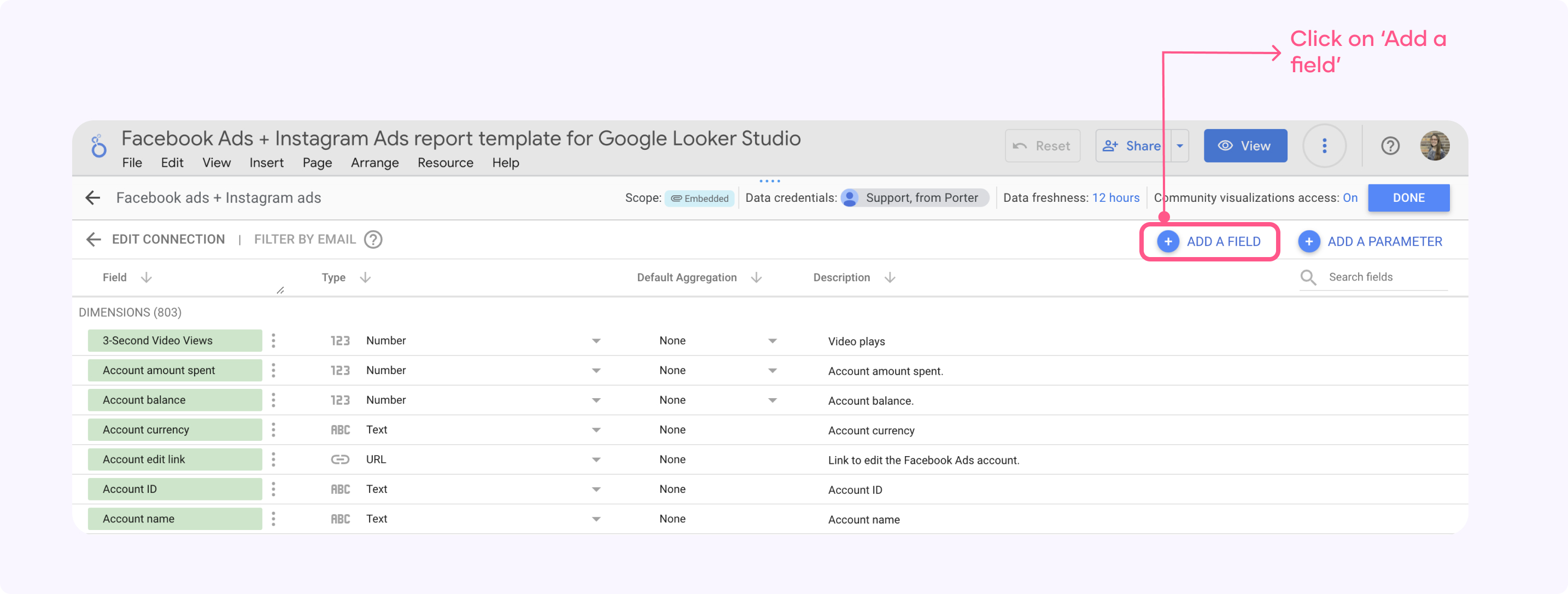Open options menu for Account edit link
Image resolution: width=1568 pixels, height=594 pixels.
click(273, 460)
